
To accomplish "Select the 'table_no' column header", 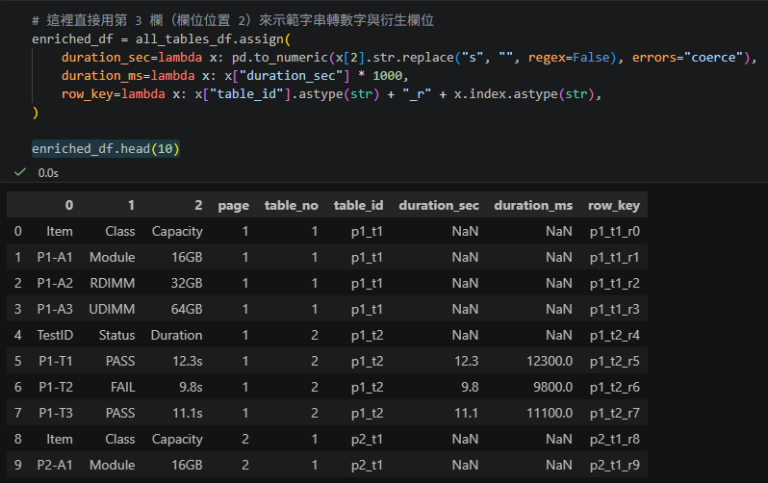I will pyautogui.click(x=291, y=205).
